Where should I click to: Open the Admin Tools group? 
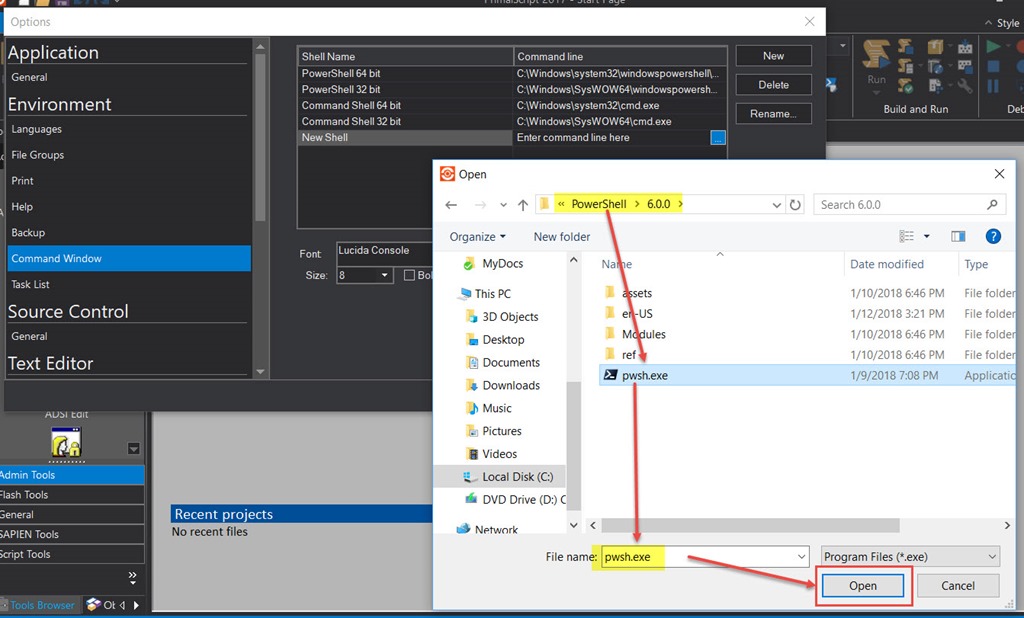point(72,475)
